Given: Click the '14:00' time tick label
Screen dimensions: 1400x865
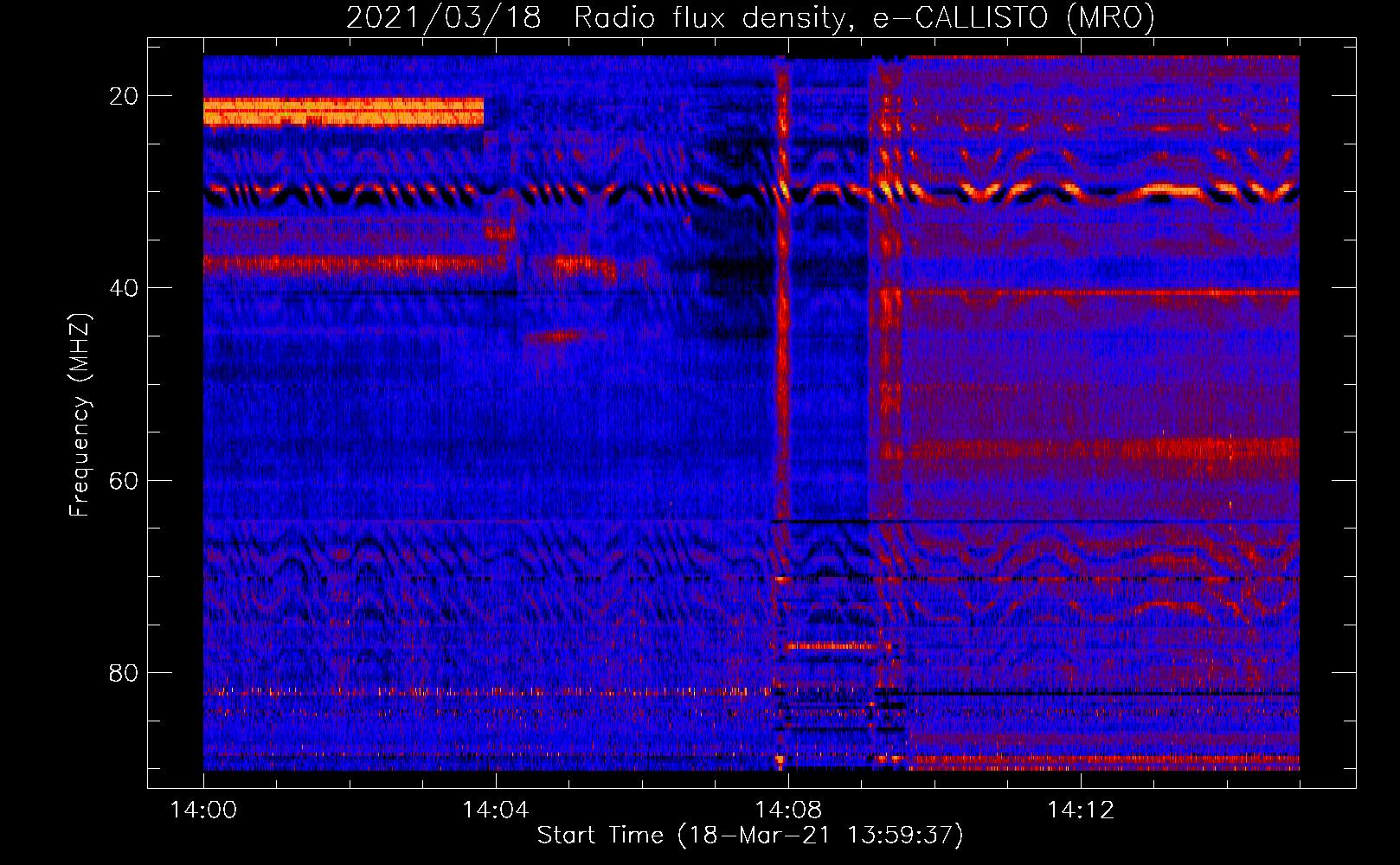Looking at the screenshot, I should 203,811.
